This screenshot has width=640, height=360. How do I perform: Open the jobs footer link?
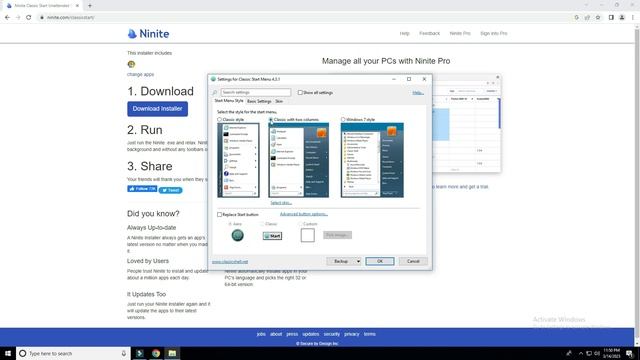pos(261,334)
